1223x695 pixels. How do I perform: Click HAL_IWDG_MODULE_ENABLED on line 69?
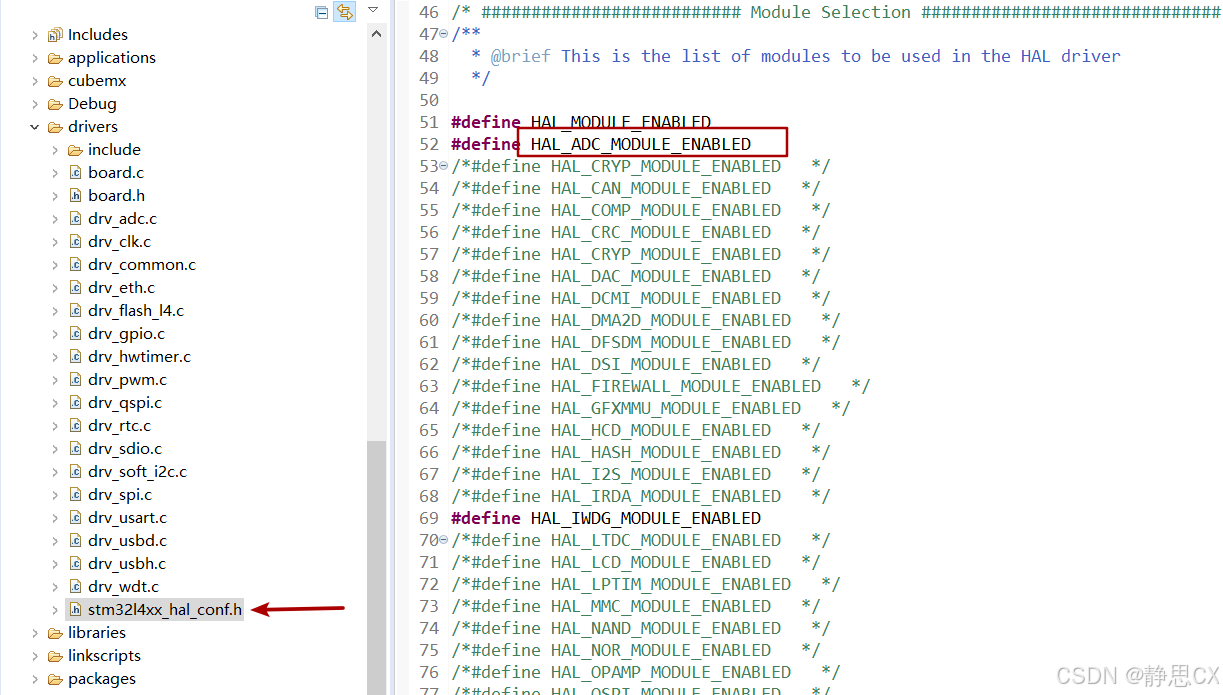[645, 518]
